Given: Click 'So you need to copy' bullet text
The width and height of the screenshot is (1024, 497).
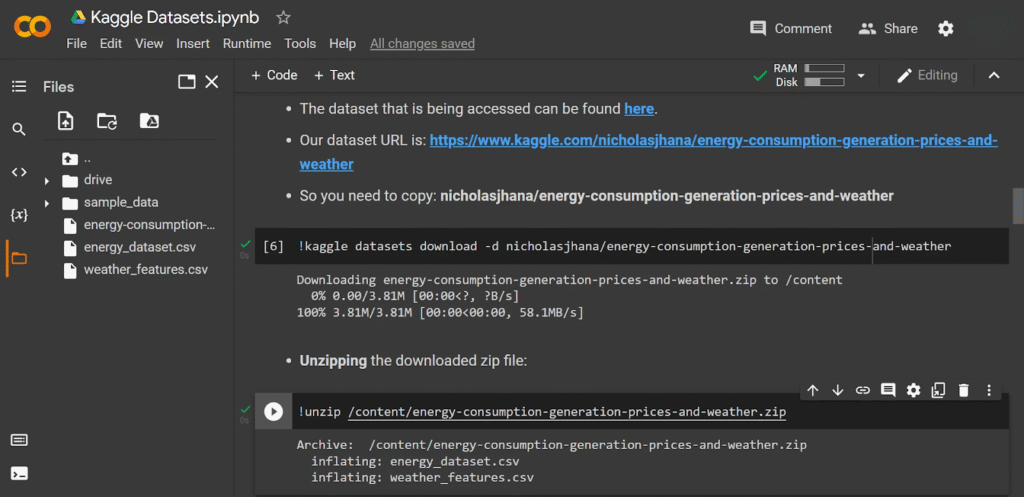Looking at the screenshot, I should pos(596,195).
